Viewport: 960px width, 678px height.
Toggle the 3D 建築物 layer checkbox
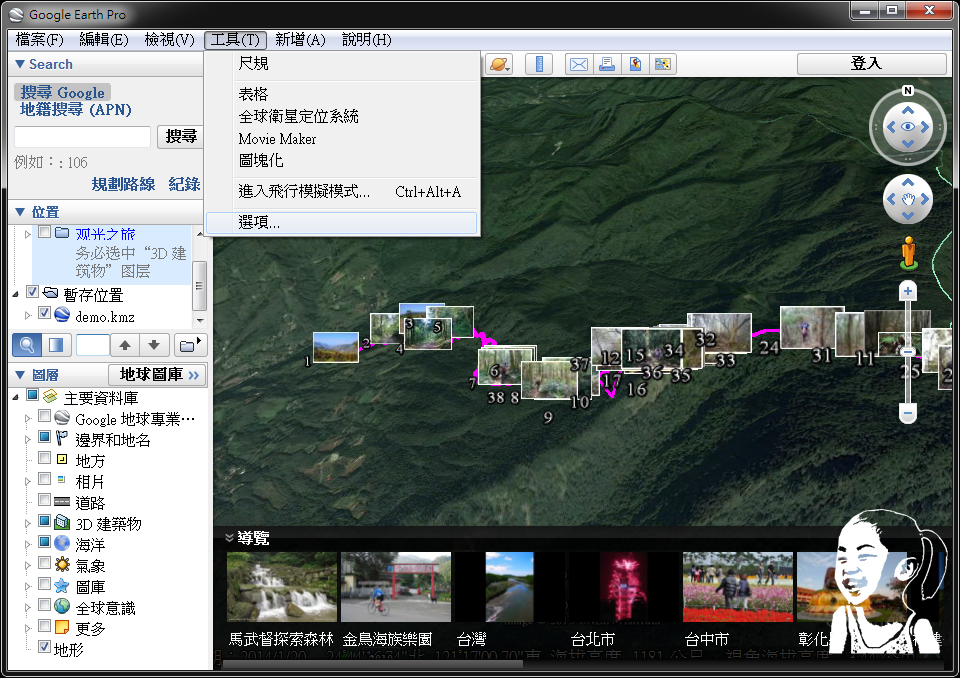tap(44, 521)
